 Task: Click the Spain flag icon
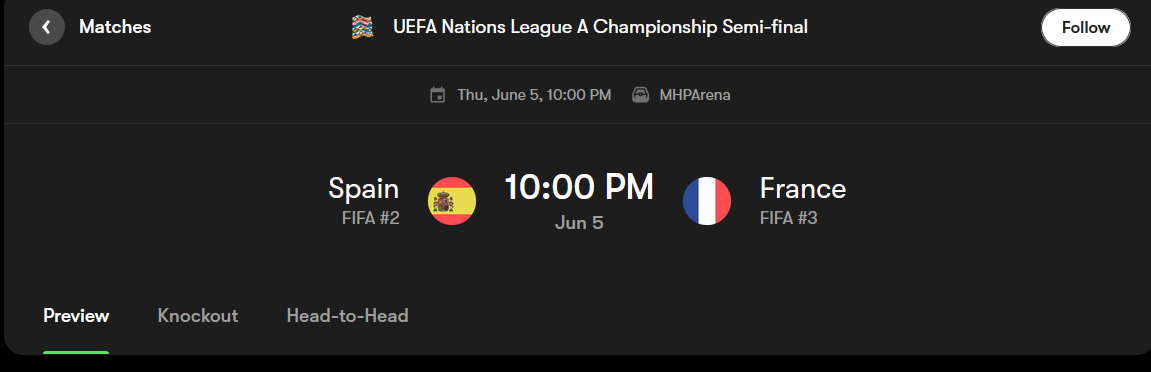click(452, 201)
